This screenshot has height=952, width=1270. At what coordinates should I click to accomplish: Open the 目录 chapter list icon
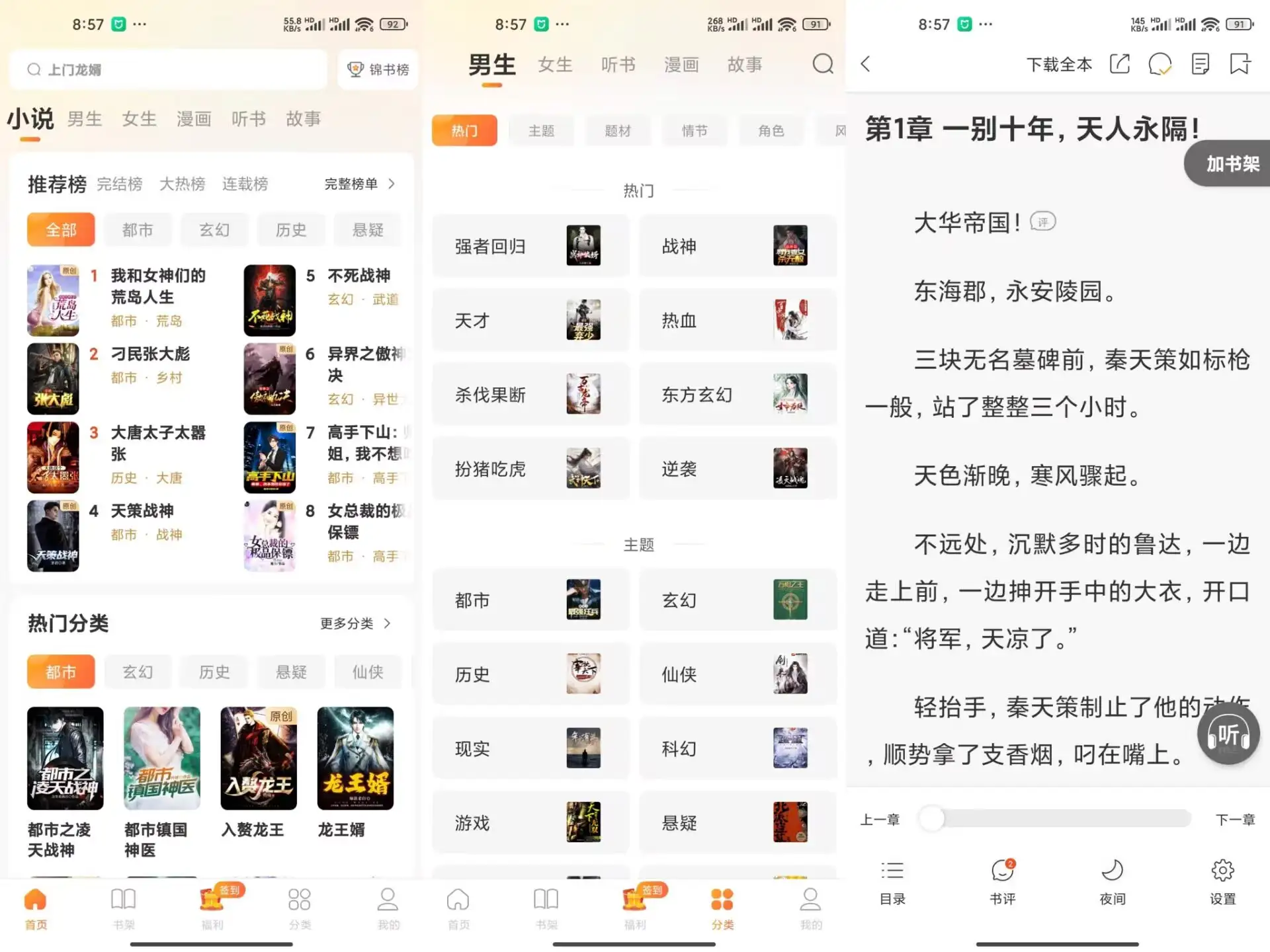pos(892,879)
